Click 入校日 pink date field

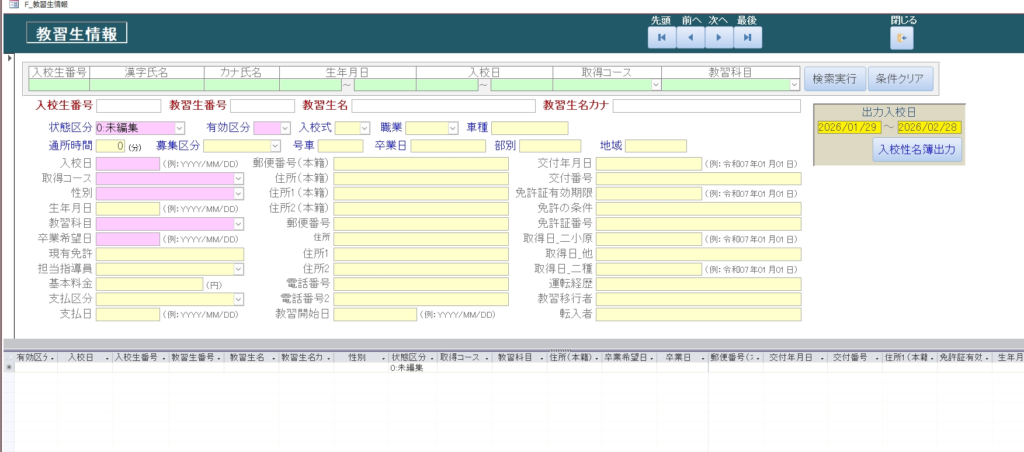(128, 163)
